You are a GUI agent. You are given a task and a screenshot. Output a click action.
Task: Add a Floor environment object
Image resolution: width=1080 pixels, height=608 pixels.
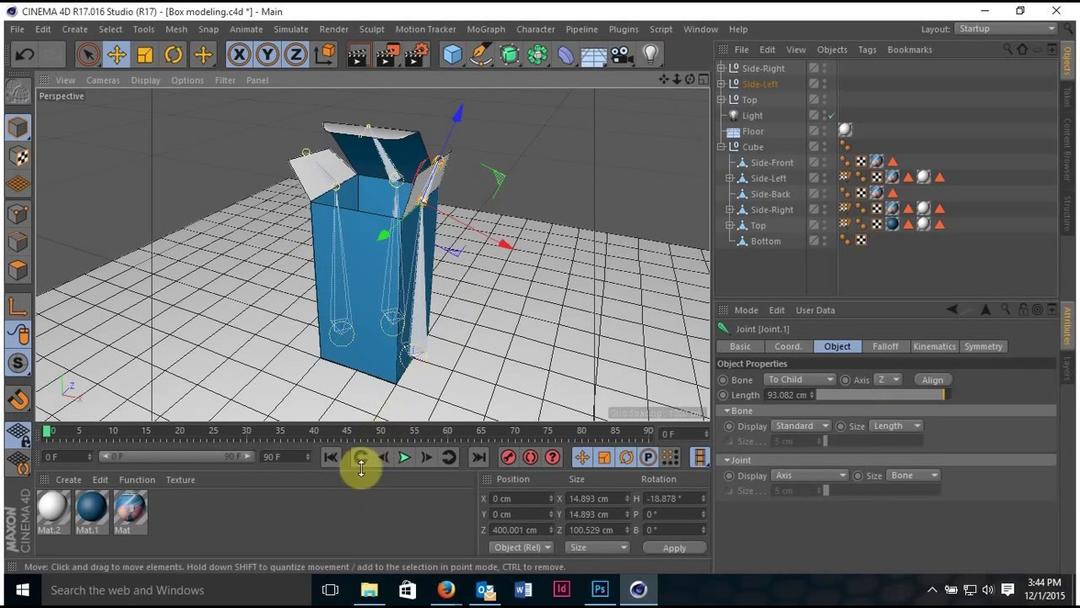click(593, 54)
